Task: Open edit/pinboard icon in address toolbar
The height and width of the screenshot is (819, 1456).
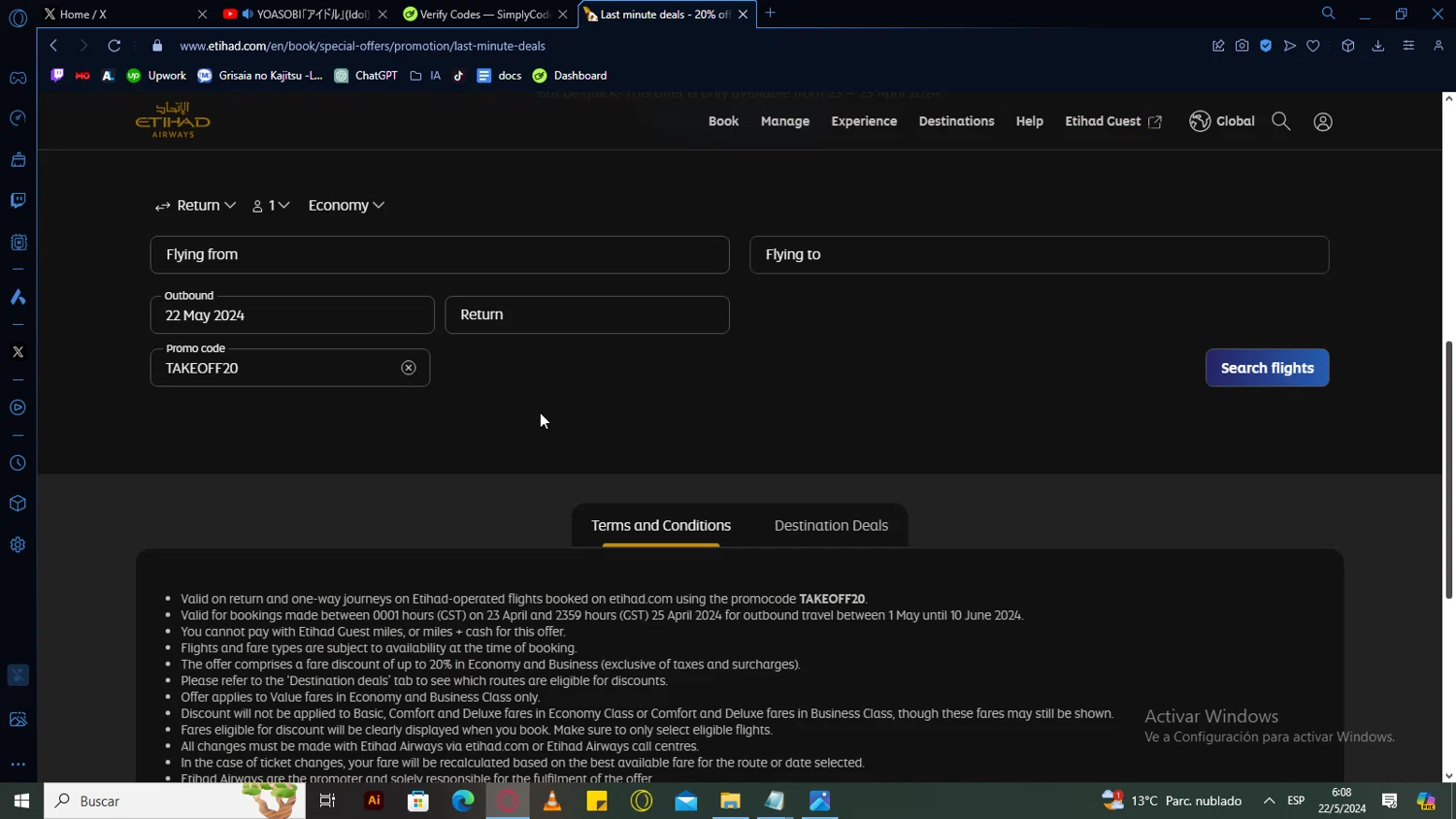Action: click(1218, 46)
